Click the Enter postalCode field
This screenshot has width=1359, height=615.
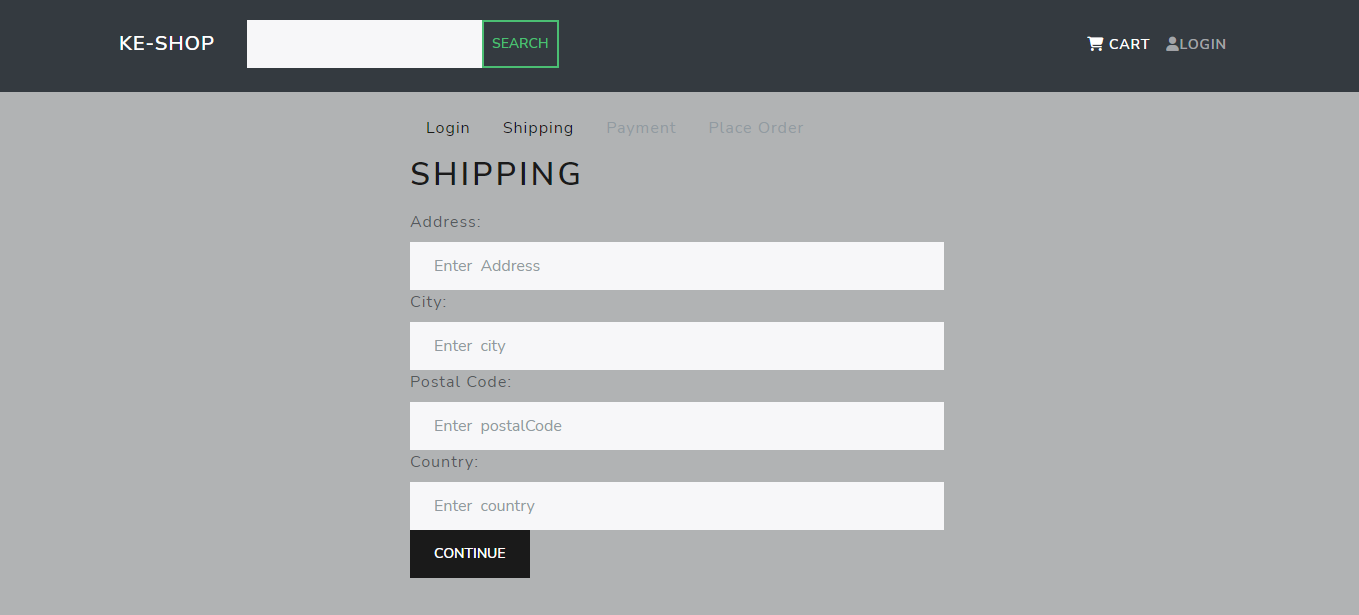pos(676,425)
